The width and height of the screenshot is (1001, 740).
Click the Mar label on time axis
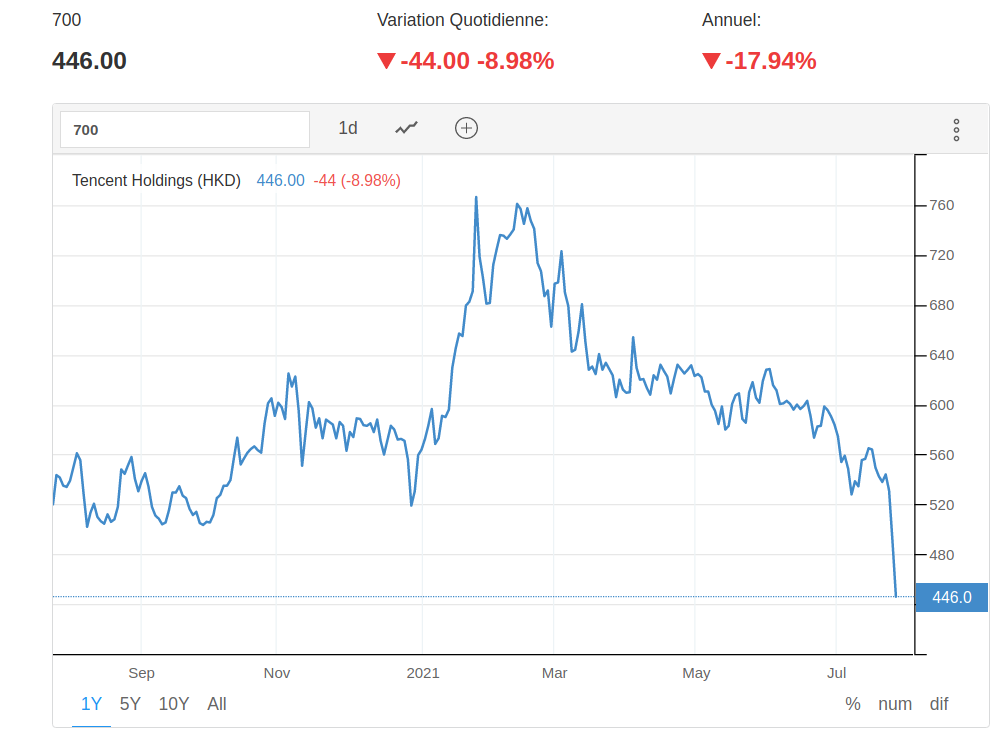554,673
